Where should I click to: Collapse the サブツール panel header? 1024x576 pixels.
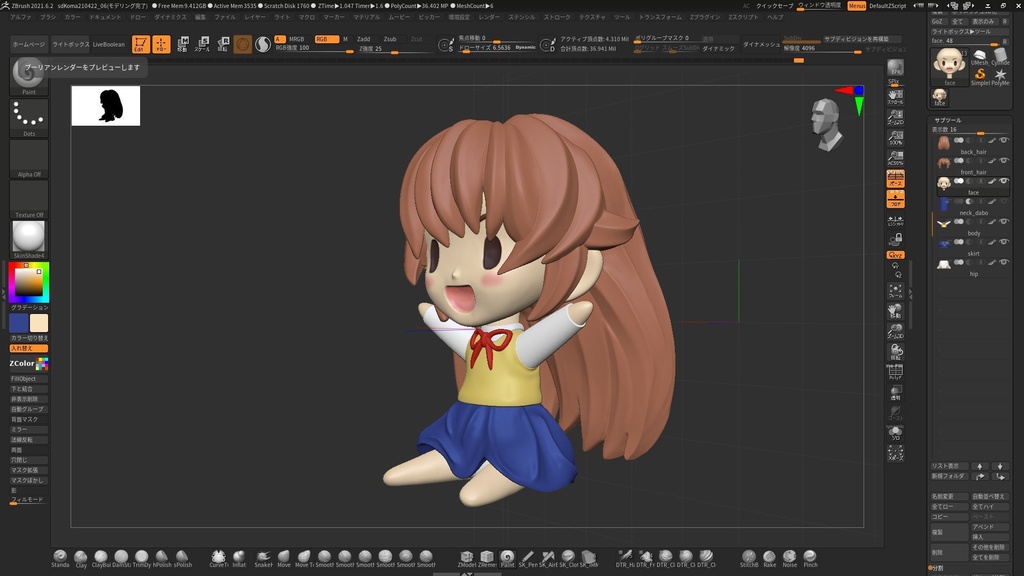(950, 120)
